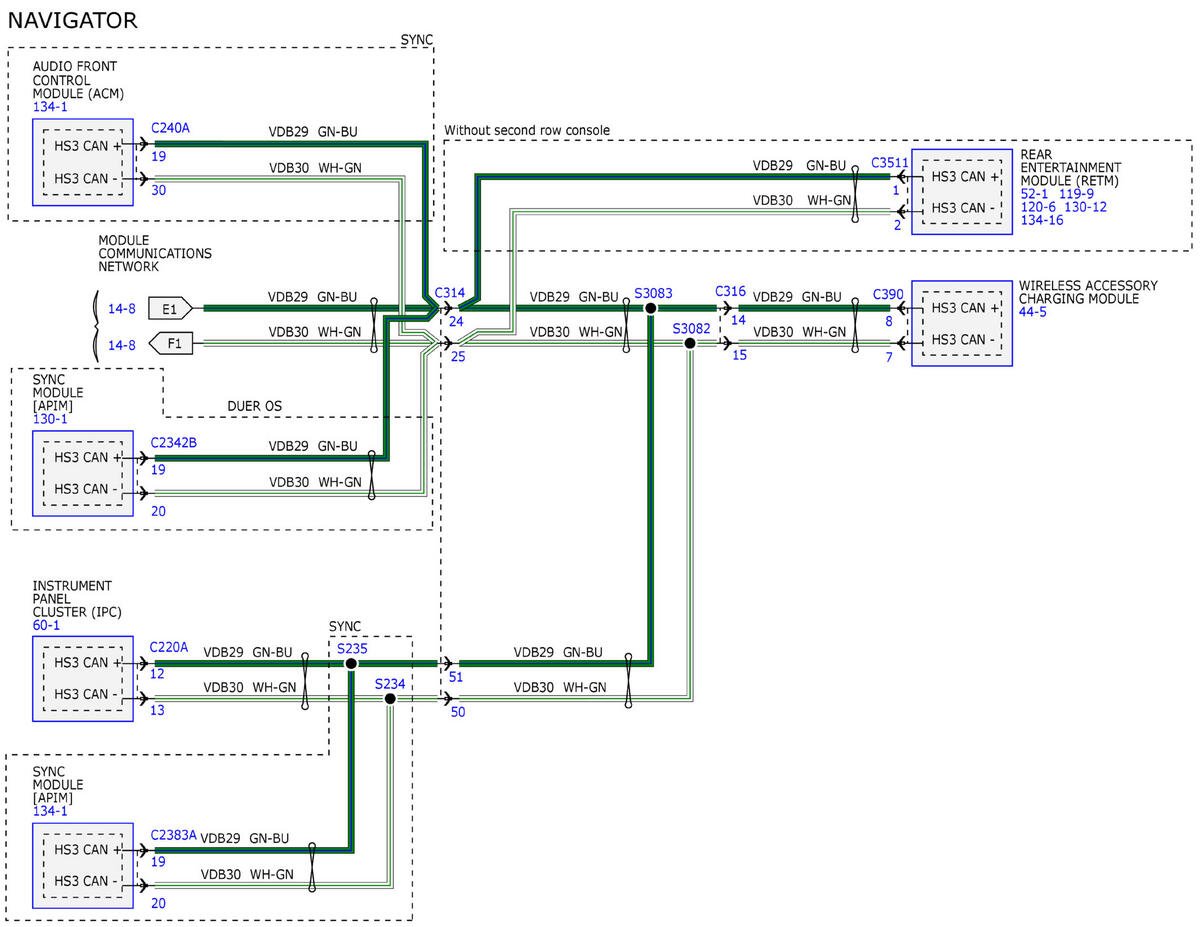
Task: Click the 'WIRELESS ACCESSORY CHARGING MODULE' label
Action: click(x=1088, y=292)
